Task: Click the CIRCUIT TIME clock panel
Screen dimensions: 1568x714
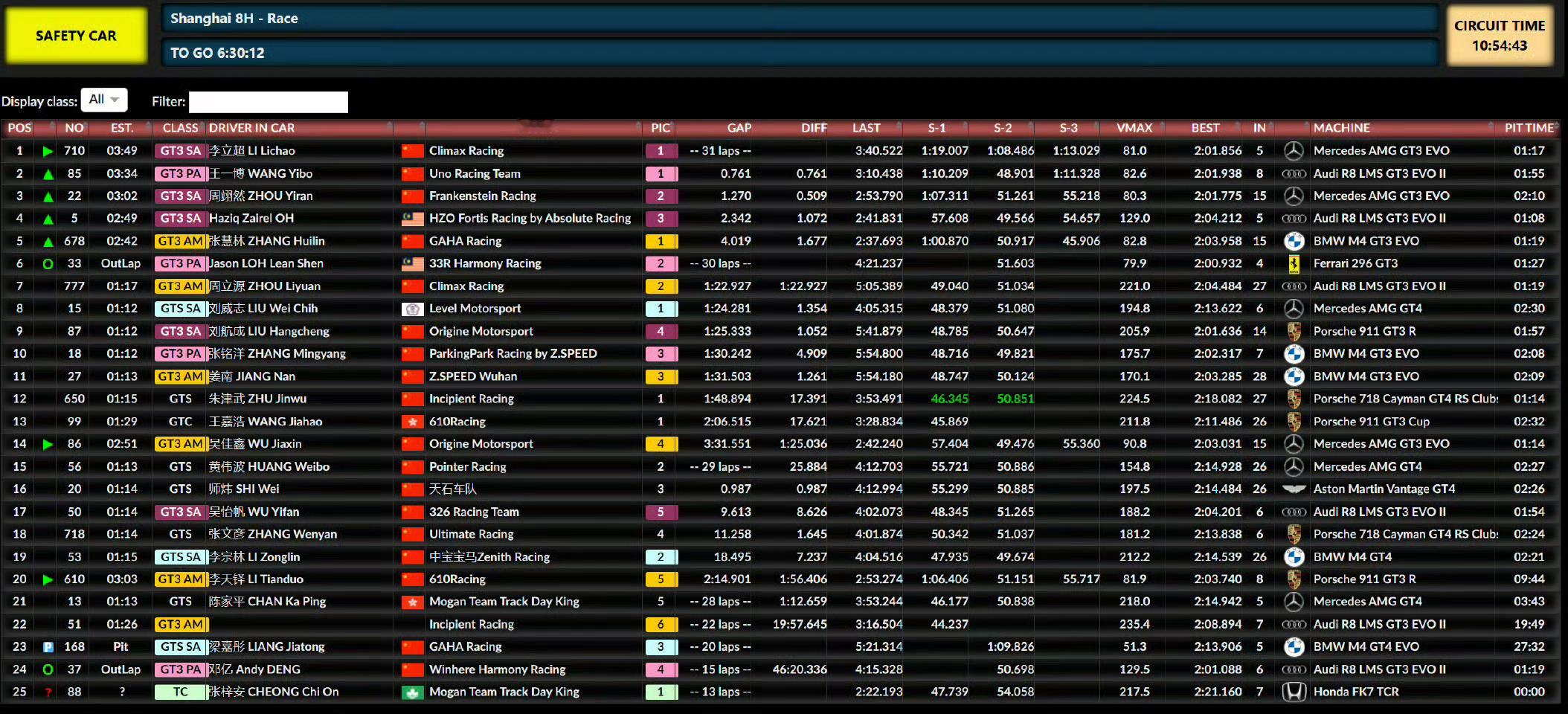Action: pyautogui.click(x=1500, y=36)
